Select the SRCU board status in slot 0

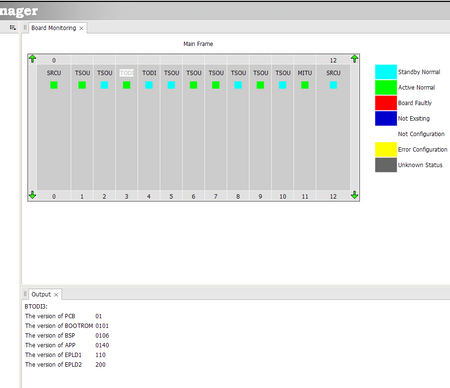click(54, 85)
